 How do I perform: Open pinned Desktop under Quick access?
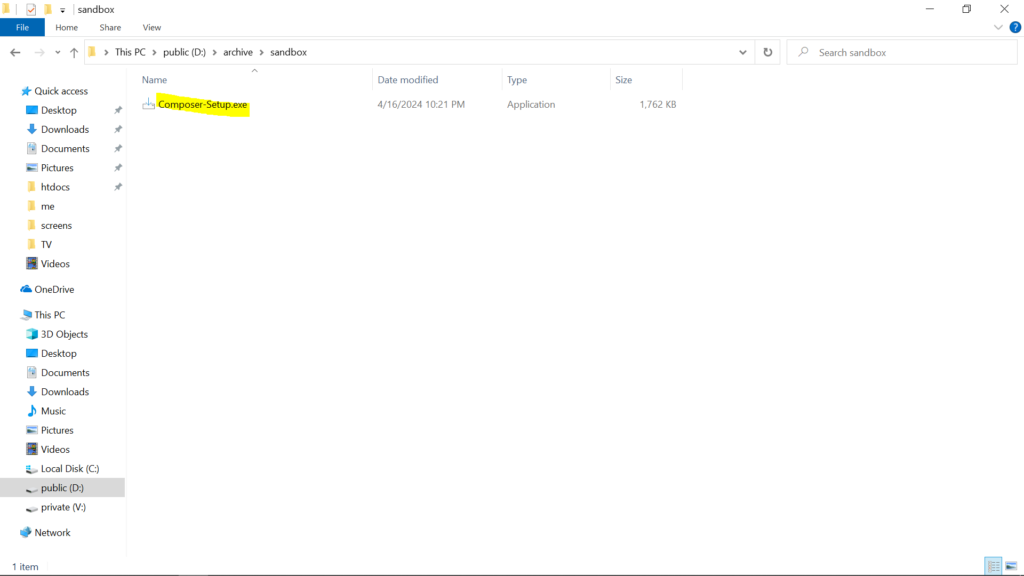click(x=59, y=110)
